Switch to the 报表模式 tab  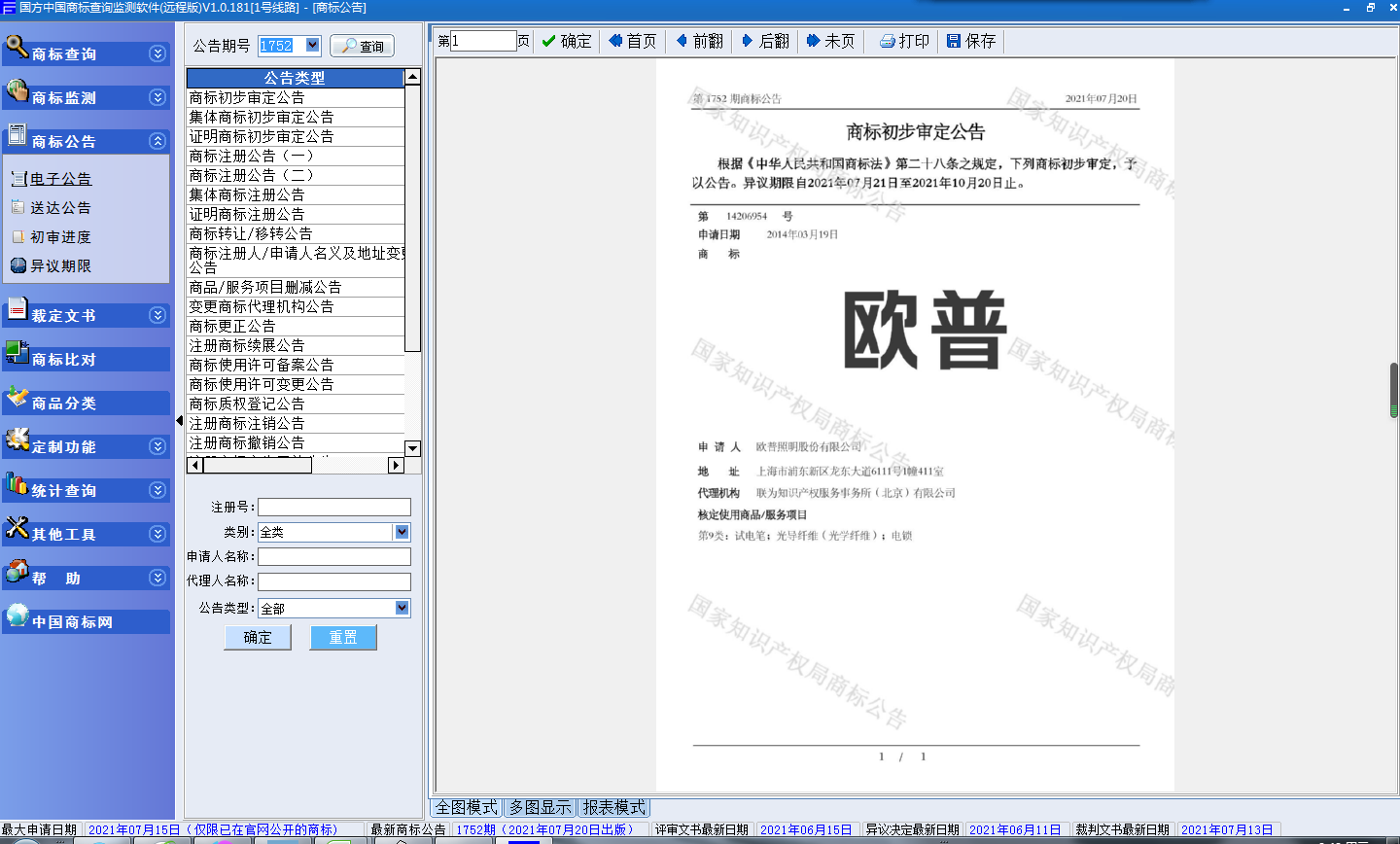[613, 807]
